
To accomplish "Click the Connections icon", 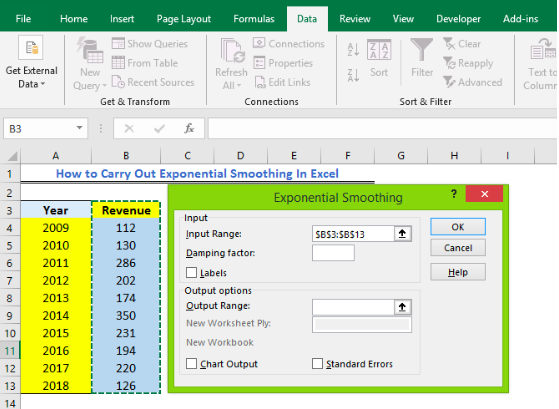I will 259,43.
